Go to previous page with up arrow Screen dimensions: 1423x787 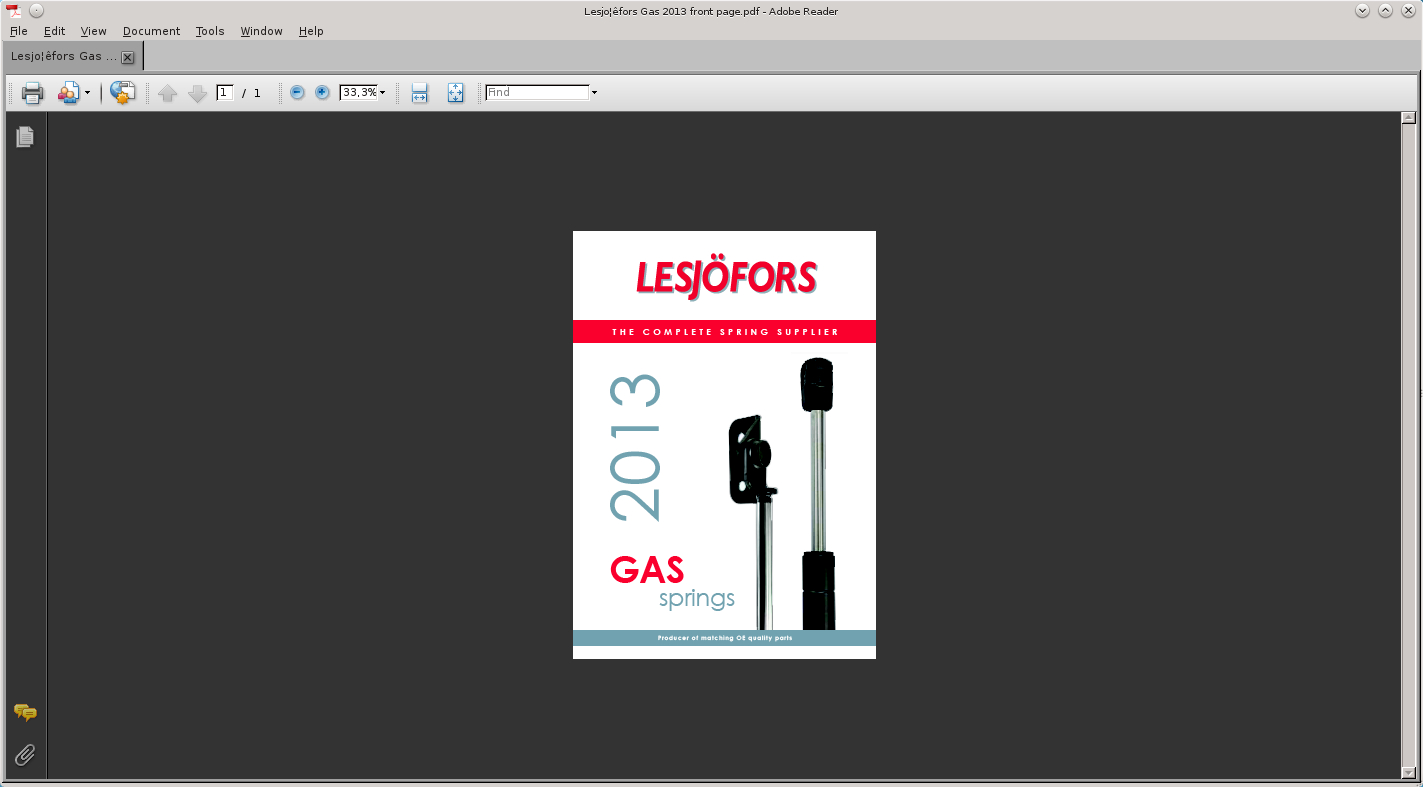coord(168,93)
